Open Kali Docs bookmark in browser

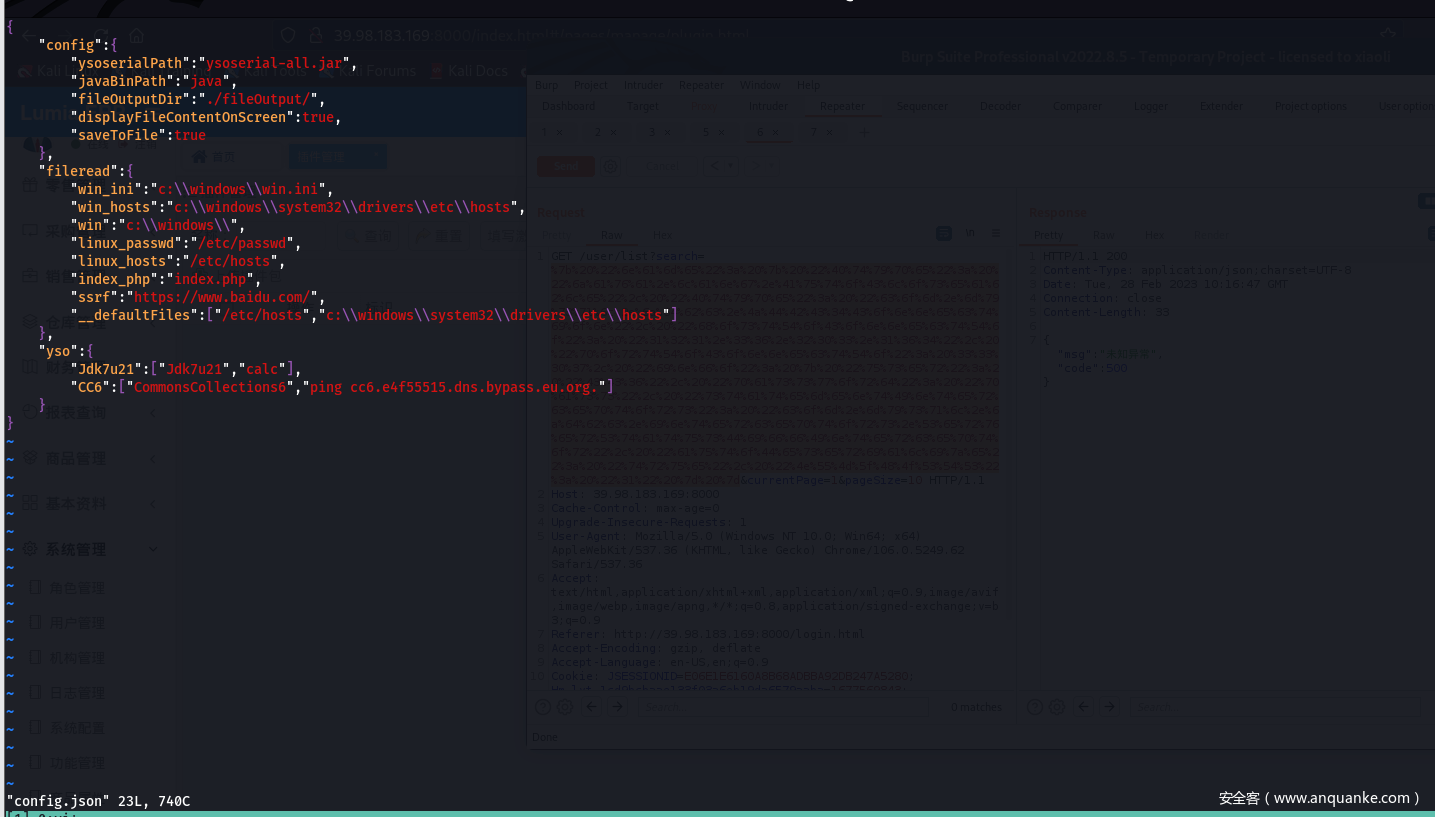point(469,71)
